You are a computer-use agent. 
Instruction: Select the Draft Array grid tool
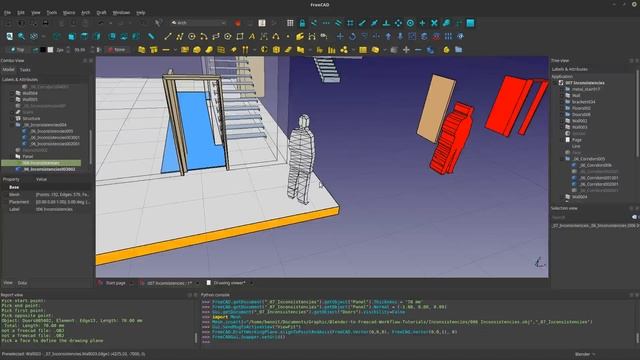448,36
